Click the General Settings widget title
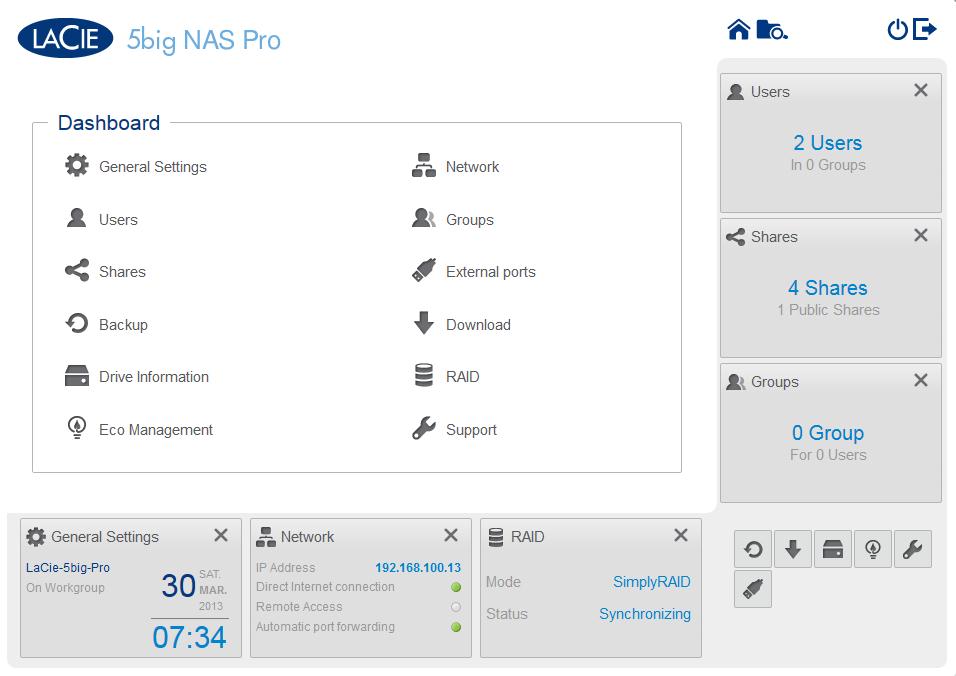956x676 pixels. pyautogui.click(x=105, y=537)
